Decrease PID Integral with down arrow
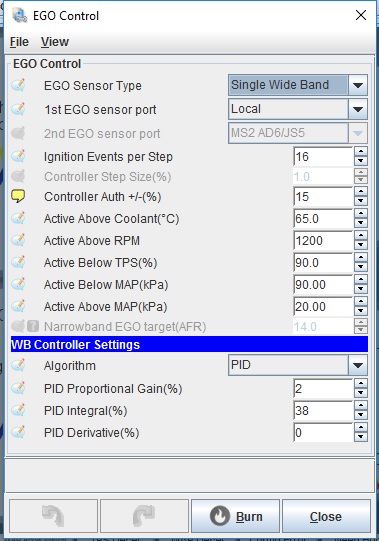 (x=361, y=415)
